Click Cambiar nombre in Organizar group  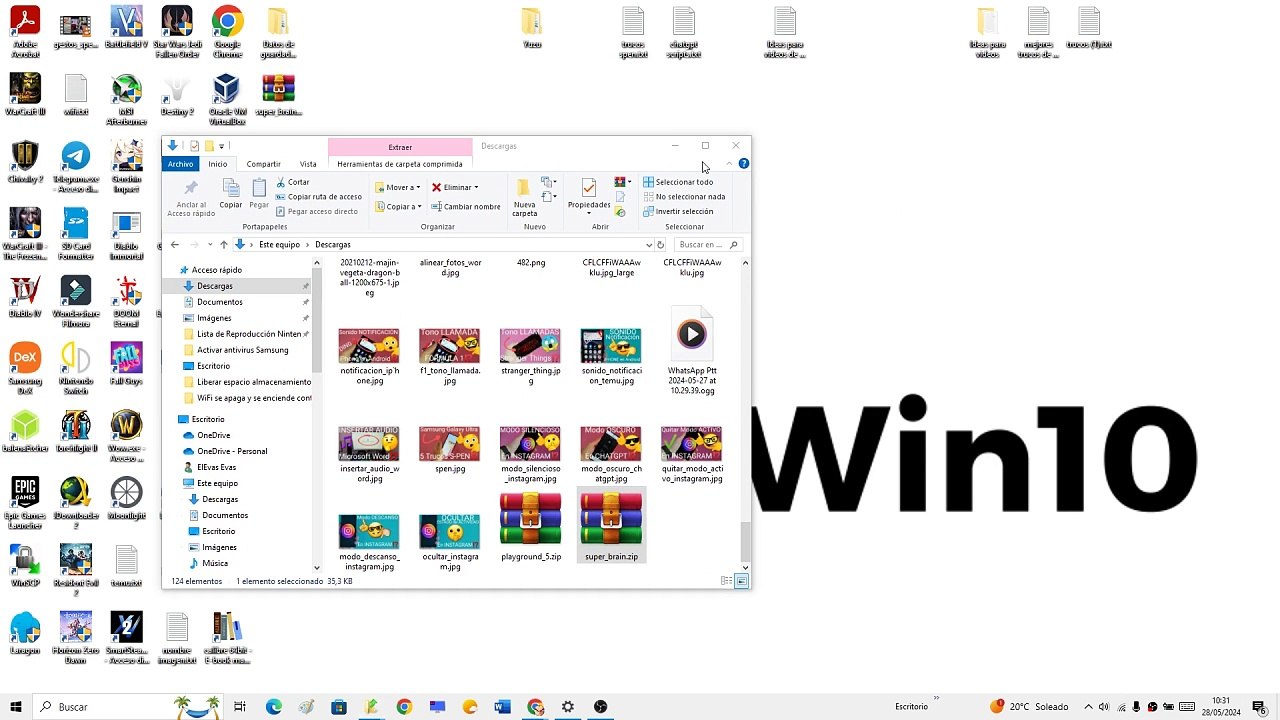click(465, 206)
